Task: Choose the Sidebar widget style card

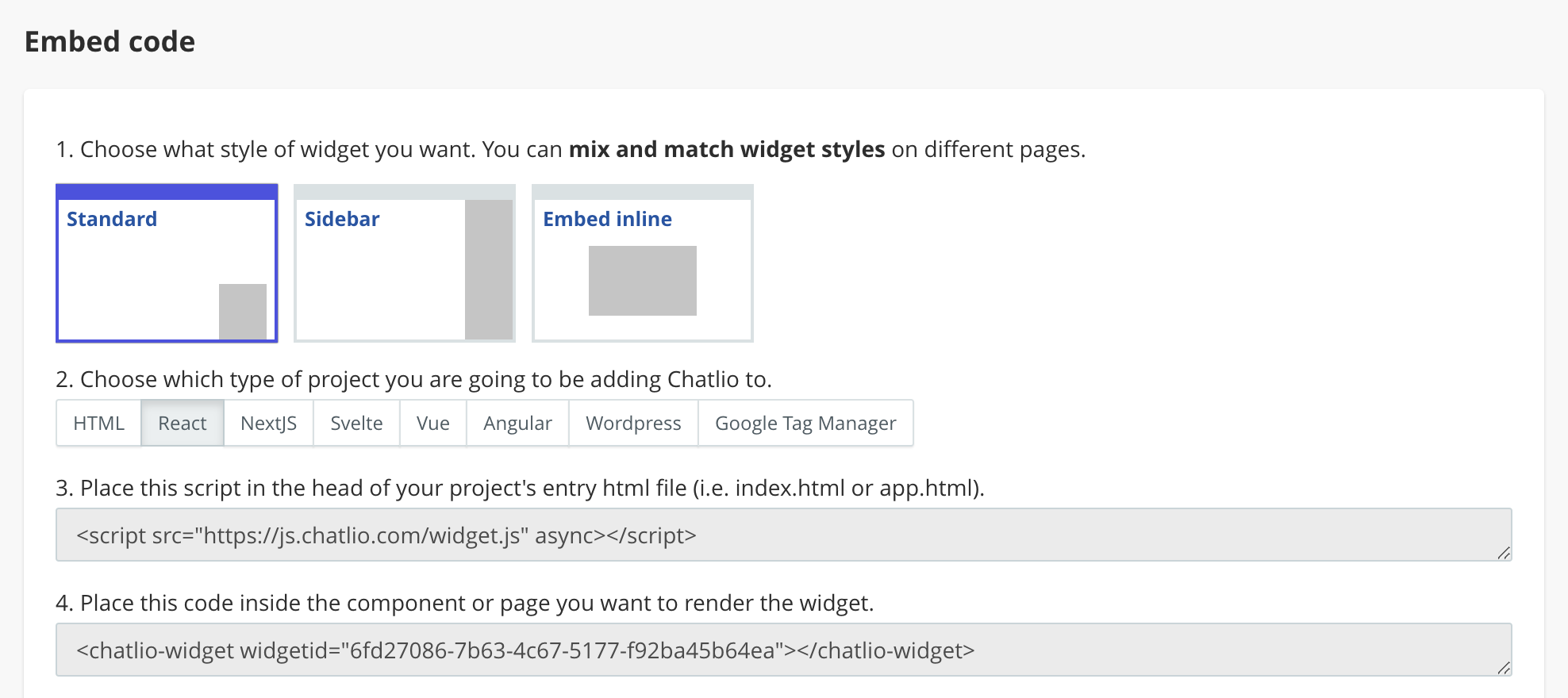Action: click(405, 263)
